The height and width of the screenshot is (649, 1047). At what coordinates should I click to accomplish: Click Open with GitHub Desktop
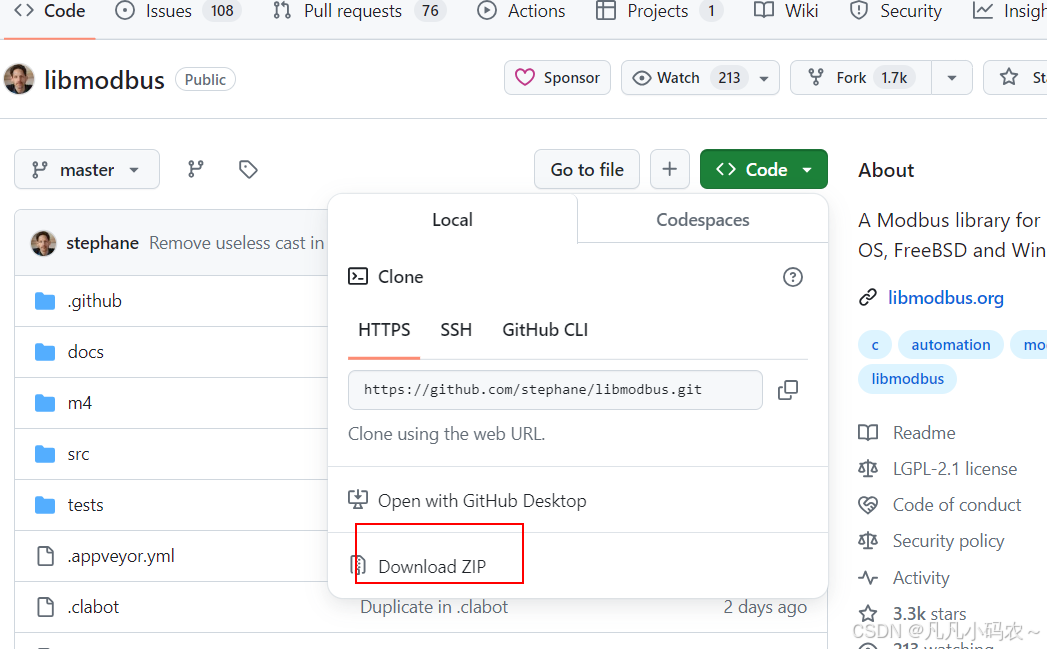coord(482,501)
